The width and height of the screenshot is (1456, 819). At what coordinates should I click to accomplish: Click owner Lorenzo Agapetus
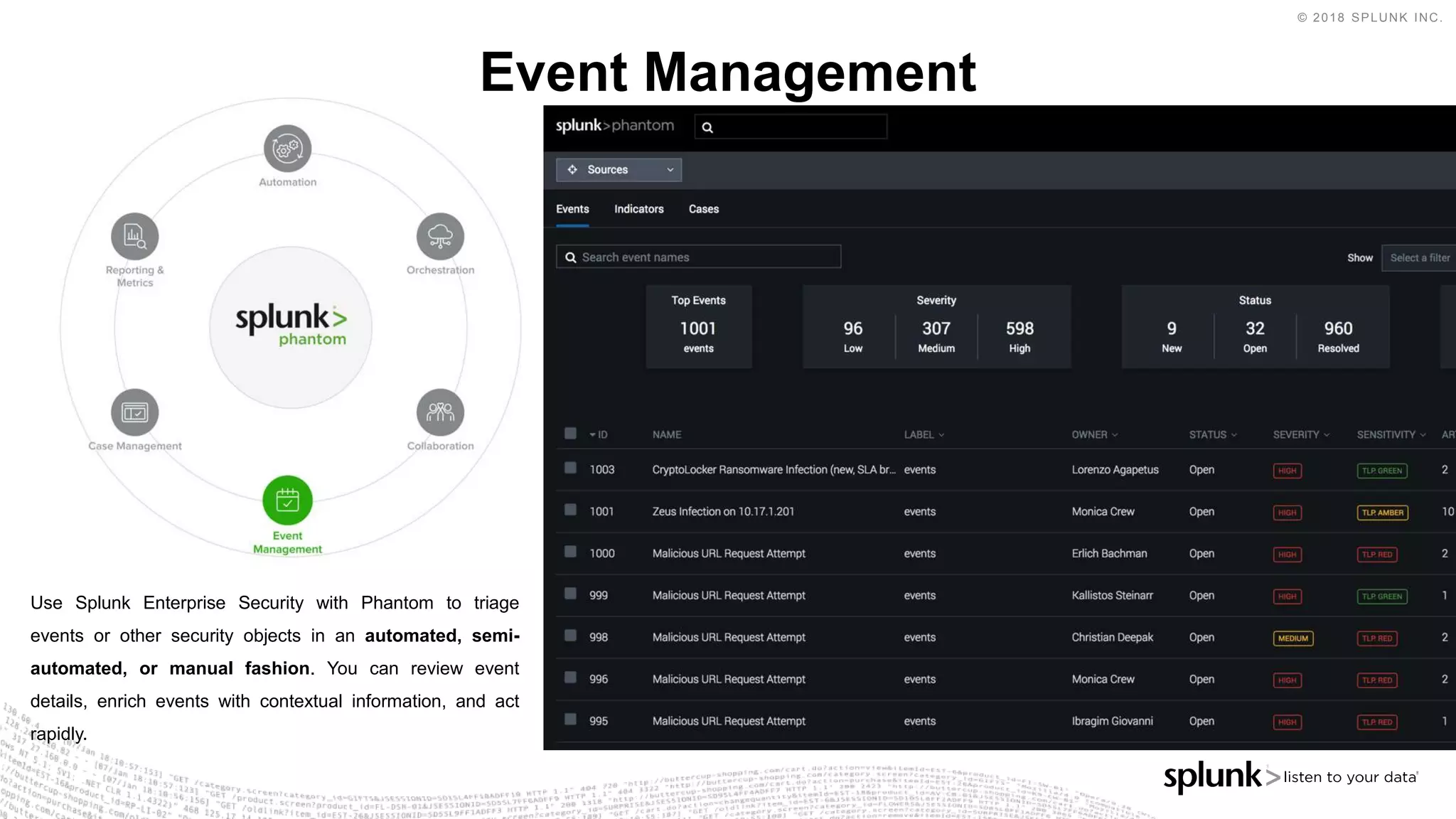[x=1115, y=470]
